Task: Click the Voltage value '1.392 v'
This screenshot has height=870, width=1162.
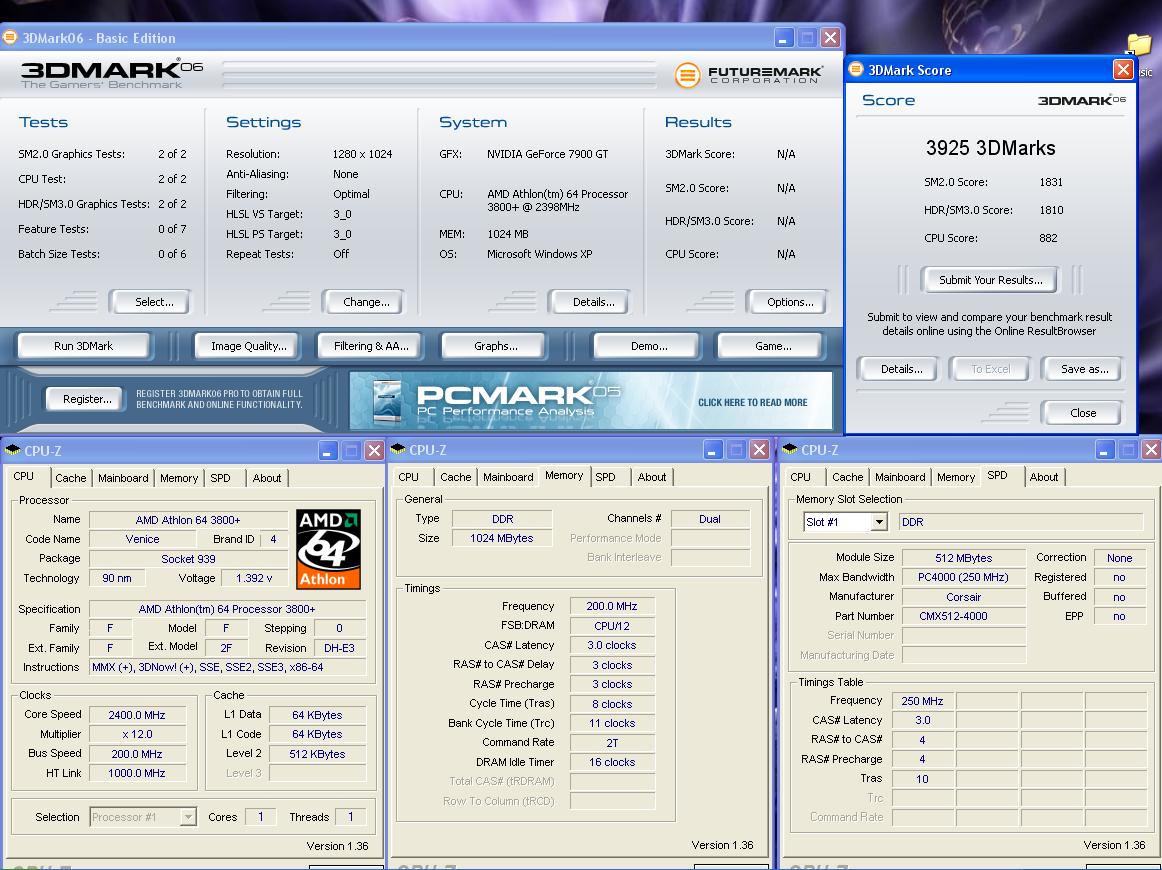Action: tap(254, 578)
